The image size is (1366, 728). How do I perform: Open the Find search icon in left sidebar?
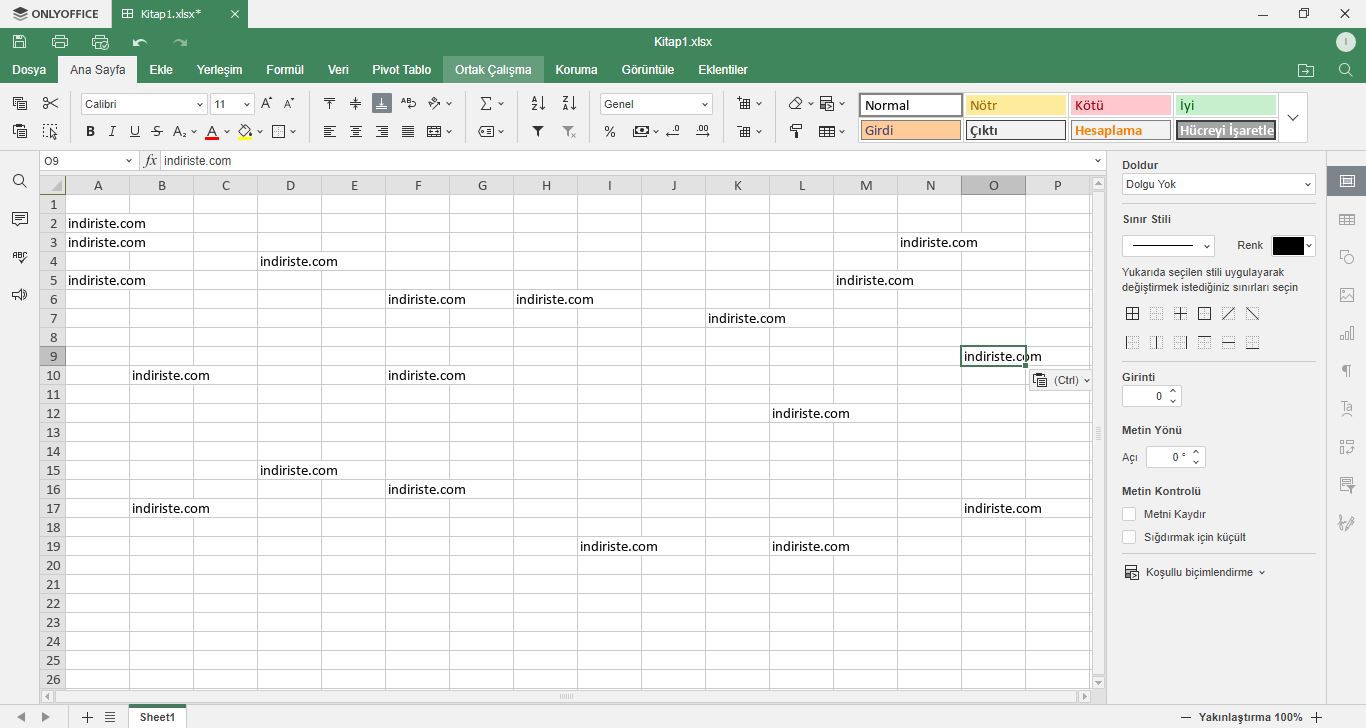19,181
